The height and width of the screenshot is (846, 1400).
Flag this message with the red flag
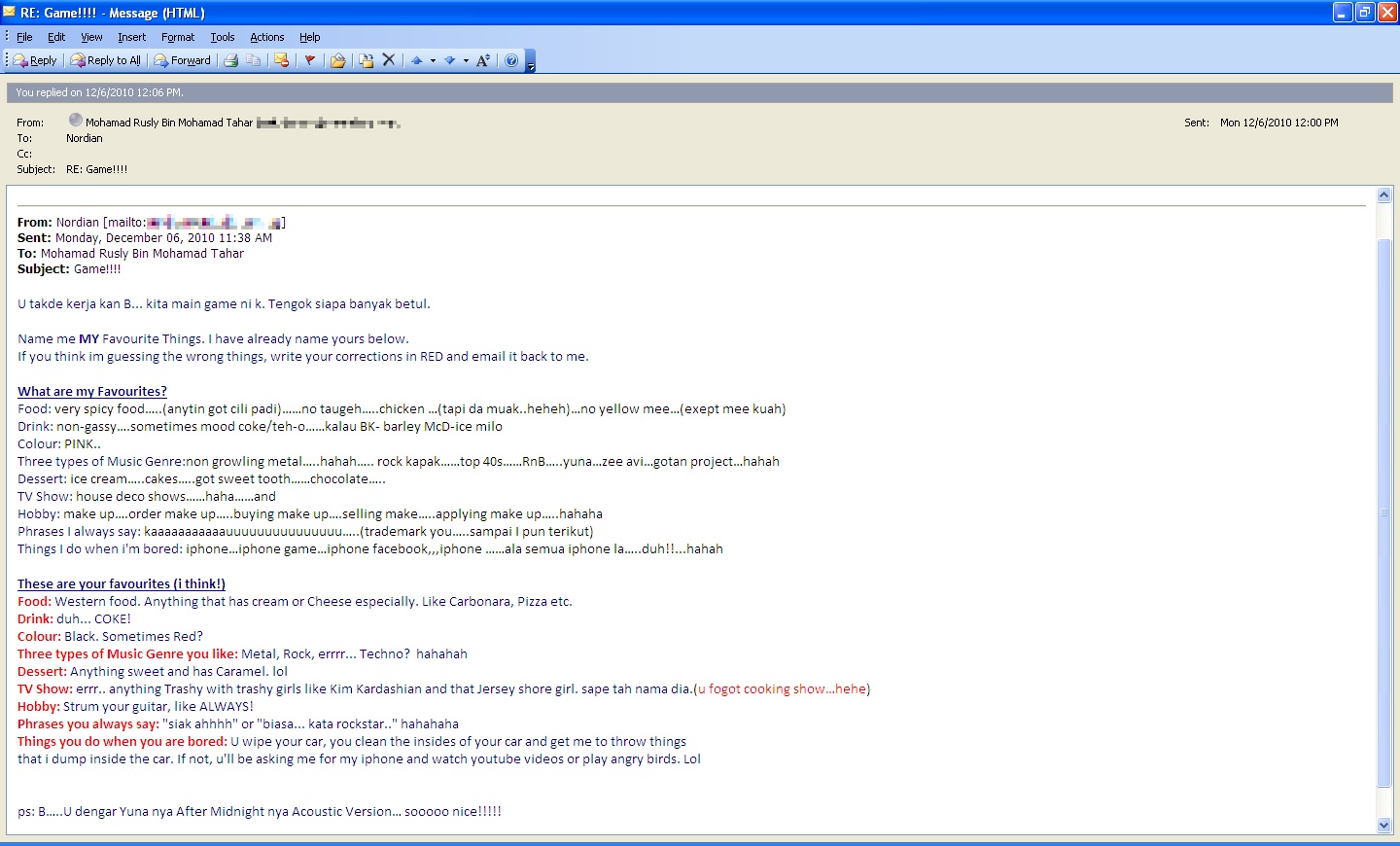(310, 60)
